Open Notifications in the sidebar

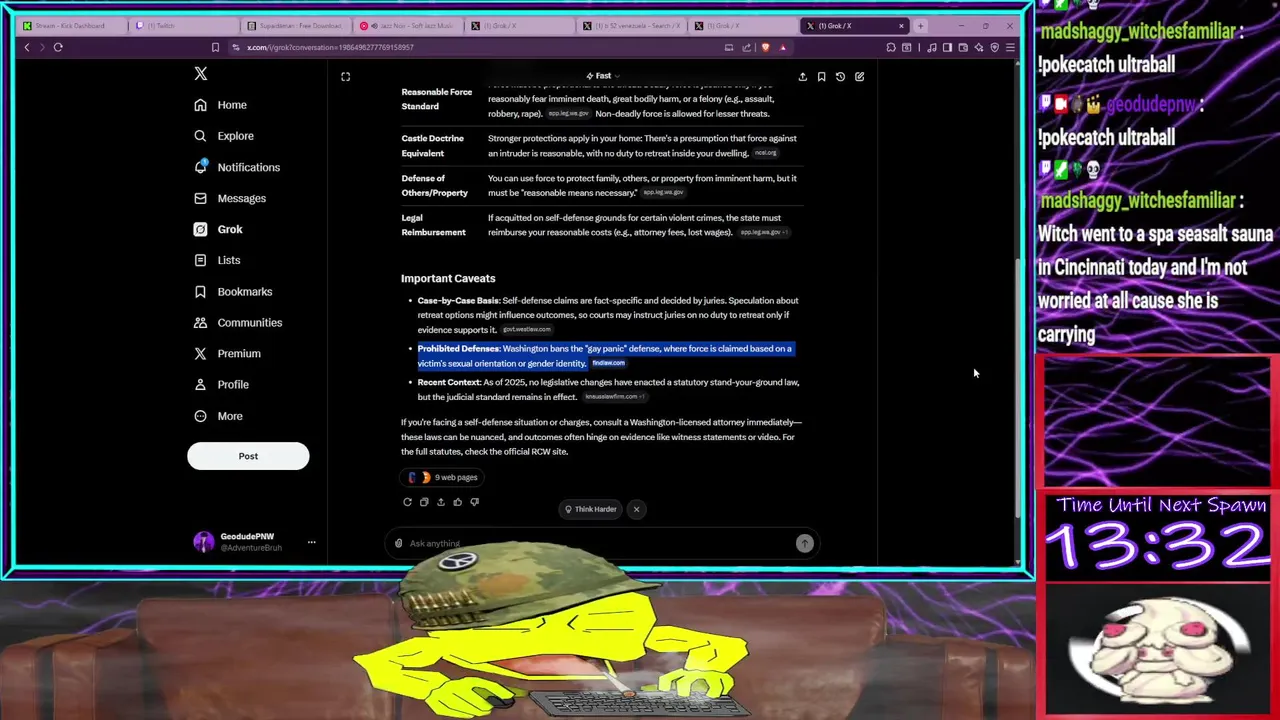tap(237, 167)
